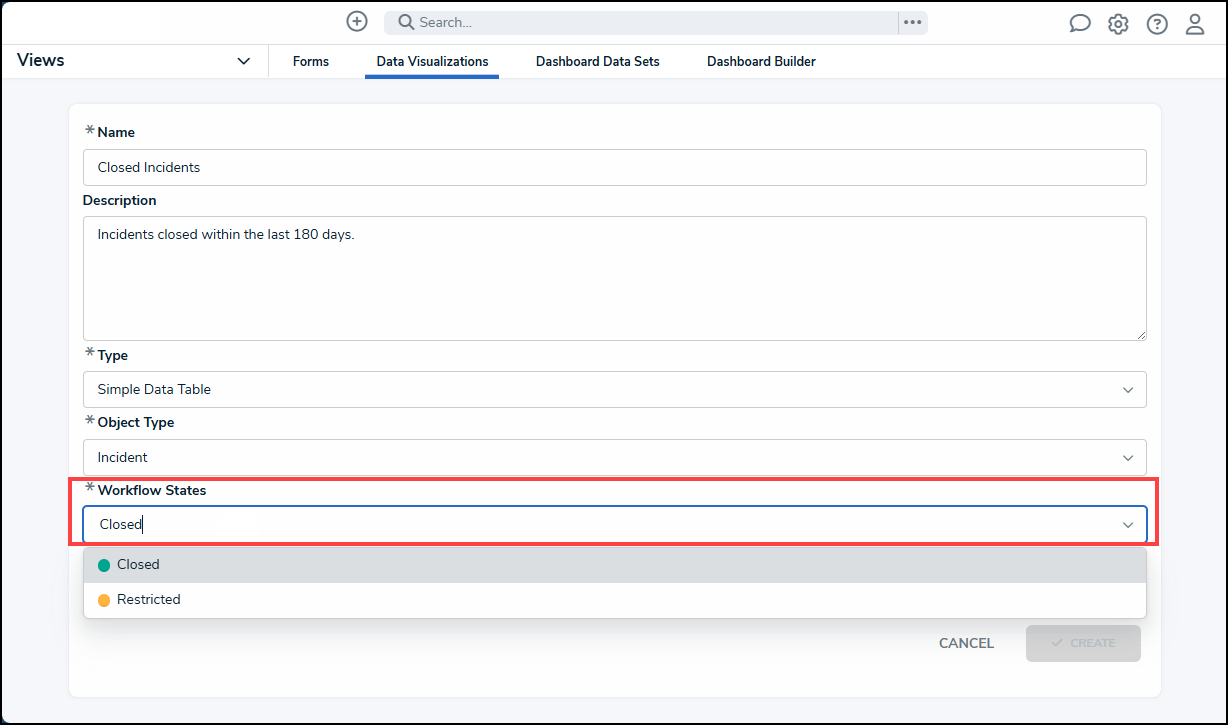Open the search options ellipsis
The width and height of the screenshot is (1228, 725).
[913, 22]
